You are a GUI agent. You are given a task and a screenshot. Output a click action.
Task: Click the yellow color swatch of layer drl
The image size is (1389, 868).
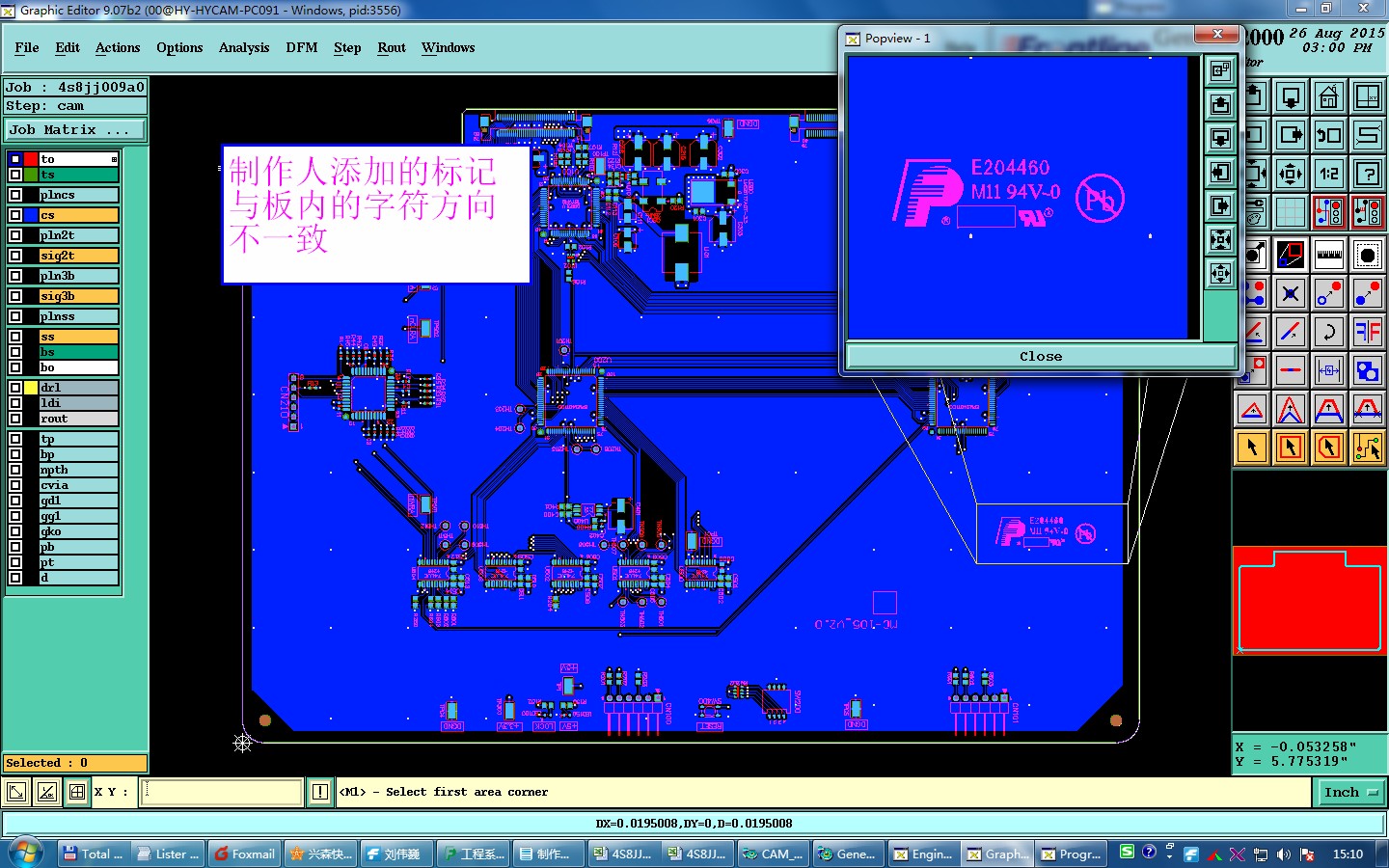click(x=31, y=388)
